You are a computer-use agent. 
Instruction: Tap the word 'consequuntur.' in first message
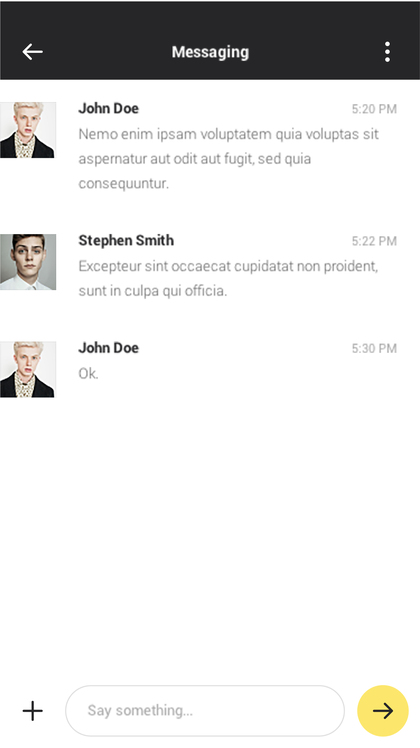click(x=124, y=183)
